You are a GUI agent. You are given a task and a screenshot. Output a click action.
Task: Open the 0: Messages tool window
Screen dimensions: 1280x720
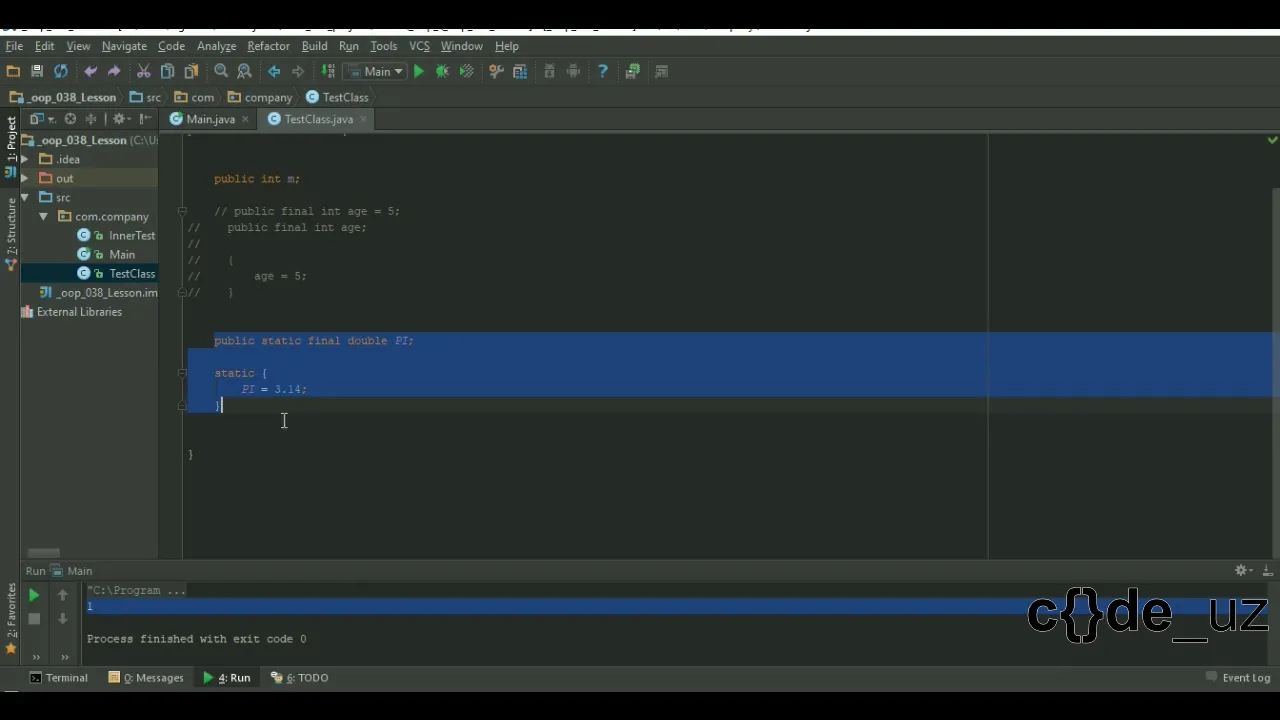click(146, 678)
